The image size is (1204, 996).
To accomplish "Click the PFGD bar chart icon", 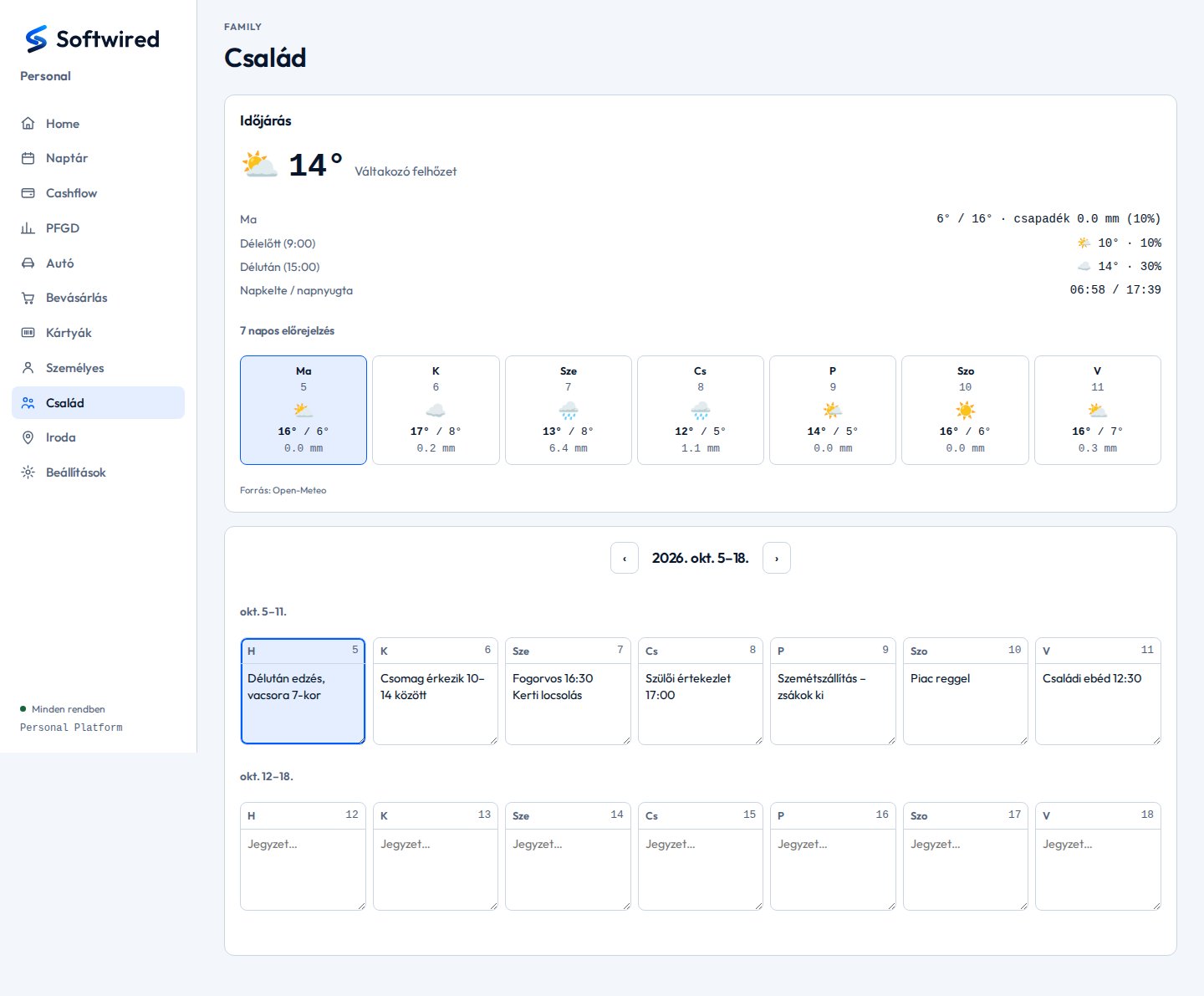I will click(x=28, y=228).
